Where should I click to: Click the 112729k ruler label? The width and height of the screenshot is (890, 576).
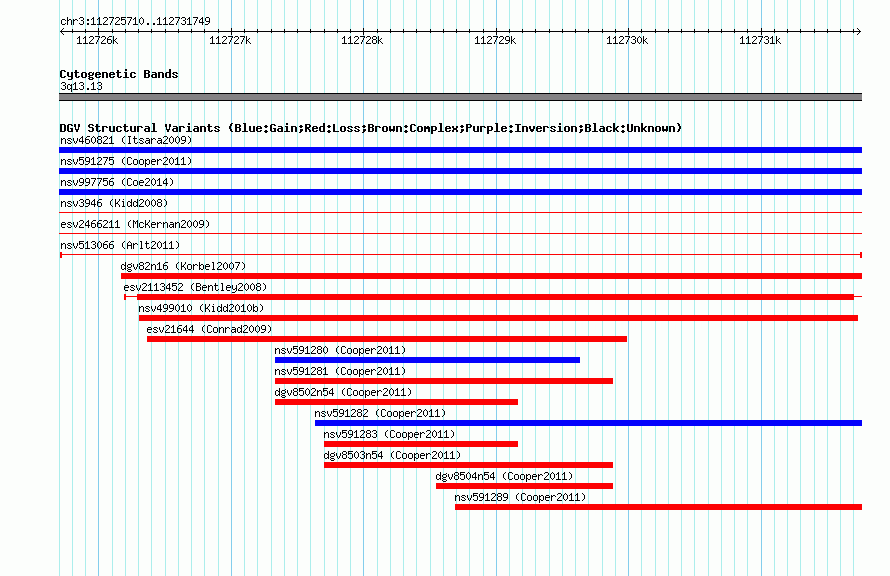click(x=495, y=41)
